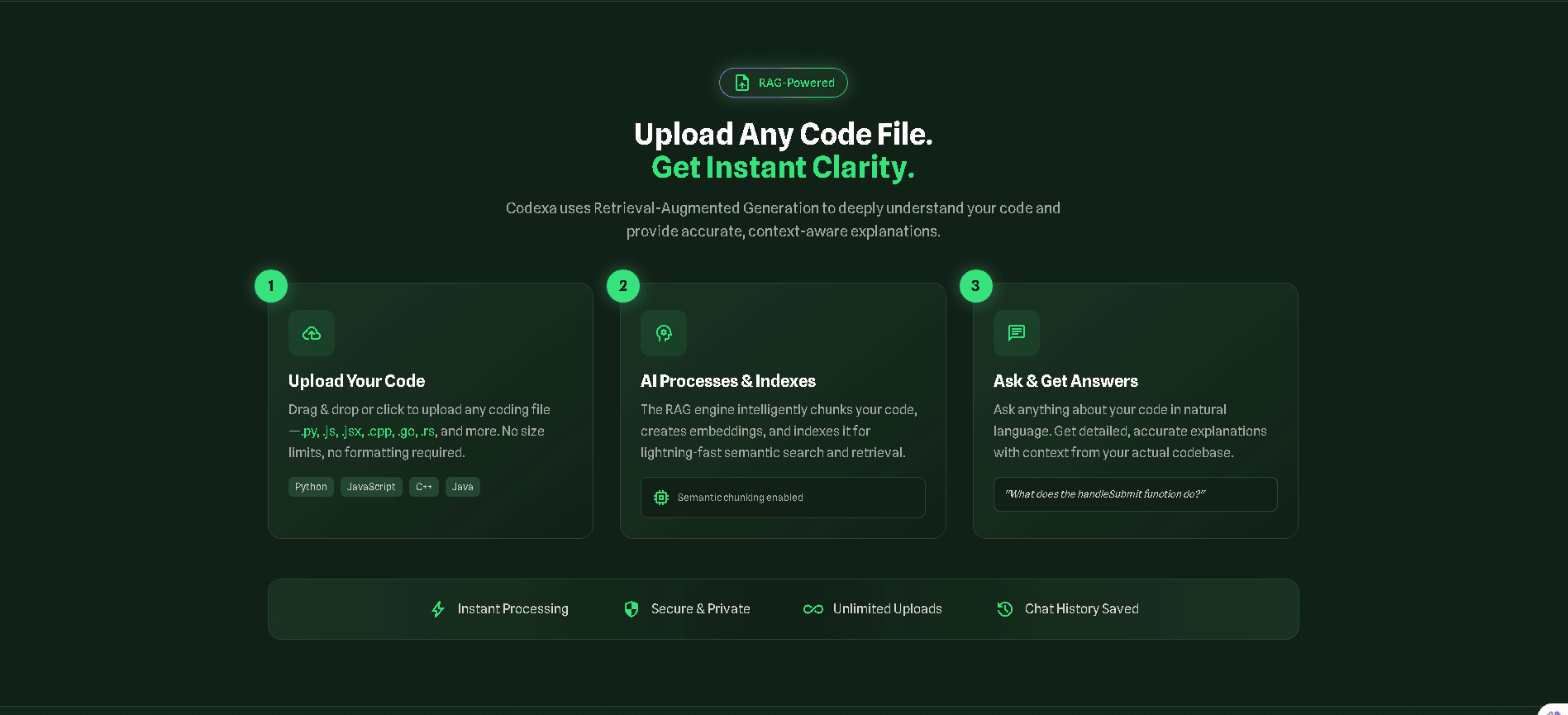This screenshot has width=1568, height=715.
Task: Select the Java language tag
Action: point(463,487)
